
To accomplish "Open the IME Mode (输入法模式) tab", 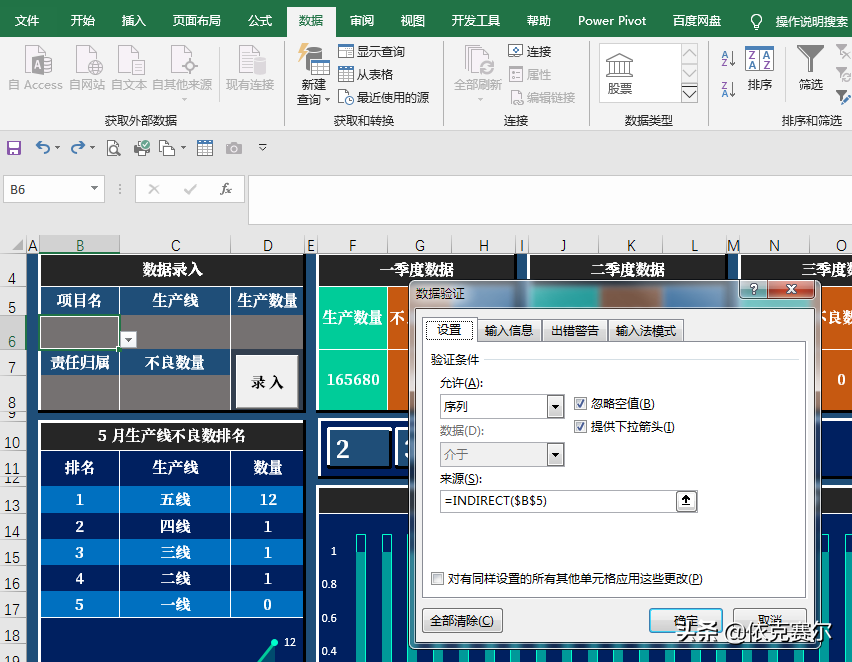I will click(646, 330).
